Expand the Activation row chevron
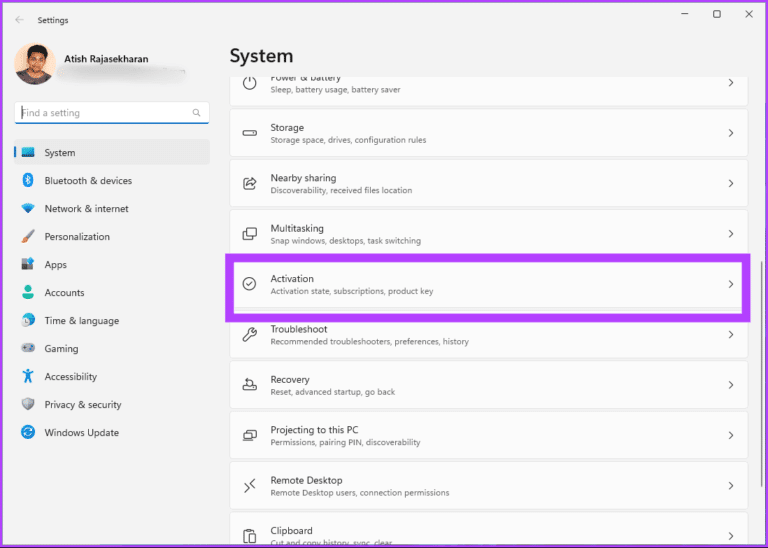This screenshot has width=768, height=548. (x=731, y=285)
